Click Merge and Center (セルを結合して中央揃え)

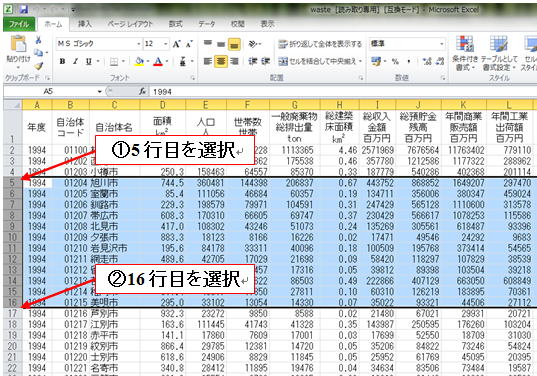(317, 61)
